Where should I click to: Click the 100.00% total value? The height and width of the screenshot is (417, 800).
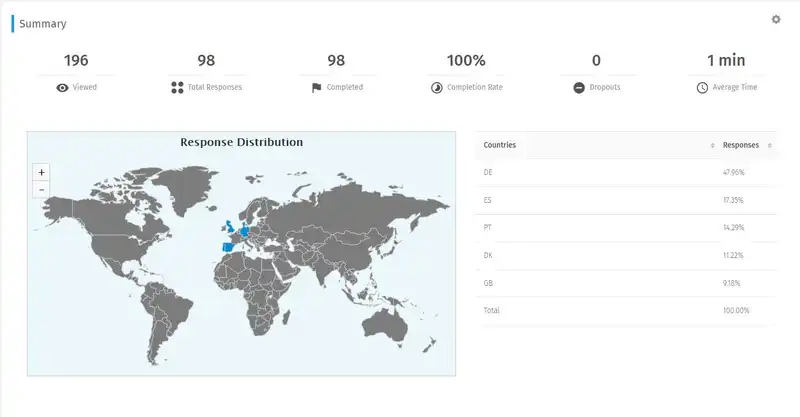coord(736,310)
